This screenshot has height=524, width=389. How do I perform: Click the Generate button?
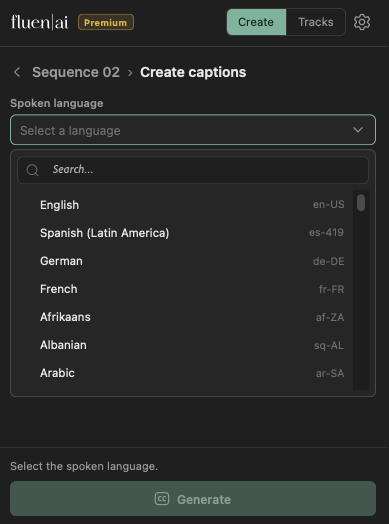193,499
